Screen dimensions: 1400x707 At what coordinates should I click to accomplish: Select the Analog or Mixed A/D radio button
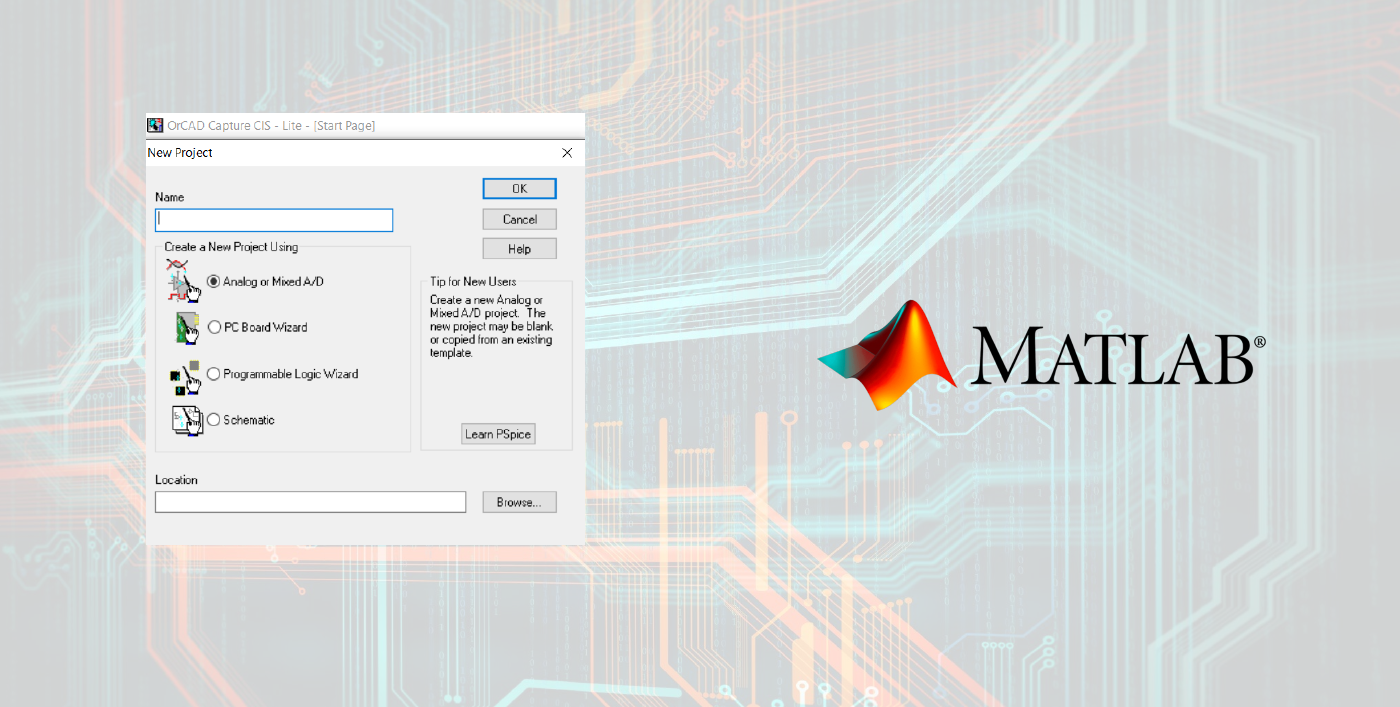214,282
